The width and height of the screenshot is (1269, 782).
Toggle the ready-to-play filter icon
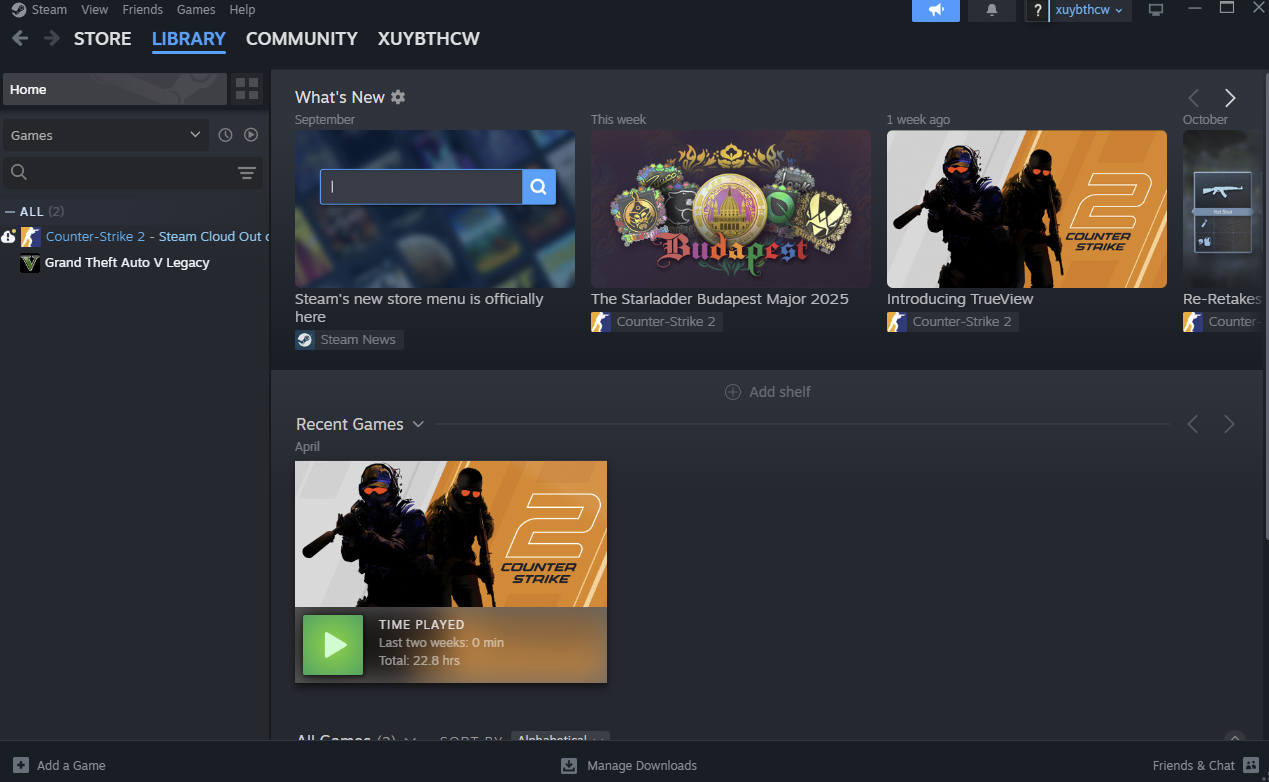251,135
